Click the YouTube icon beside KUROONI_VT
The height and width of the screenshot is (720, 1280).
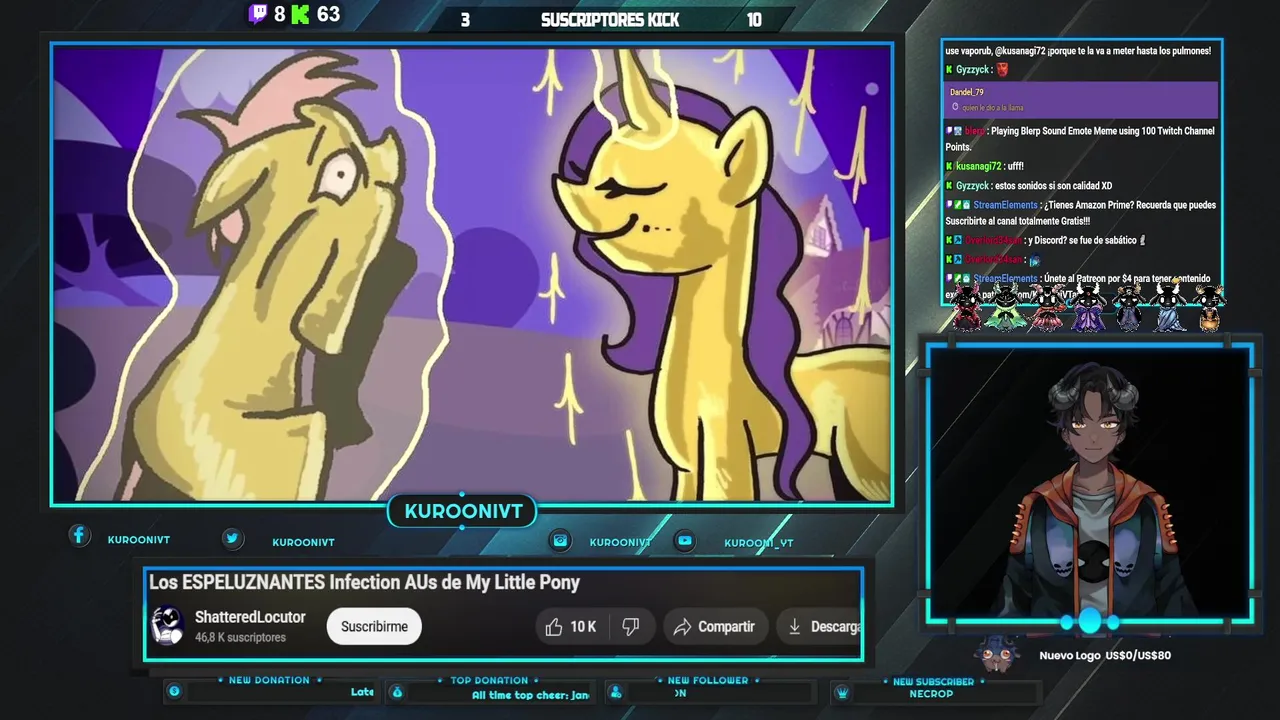[685, 540]
